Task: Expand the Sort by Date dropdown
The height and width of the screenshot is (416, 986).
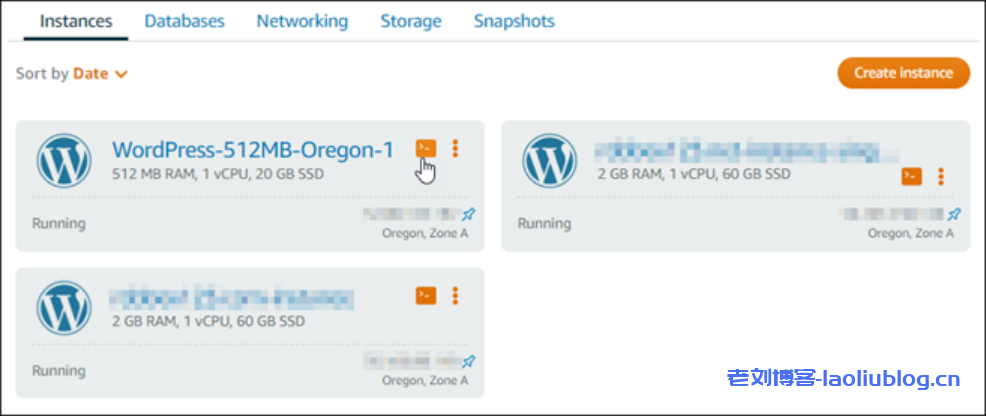Action: (x=100, y=73)
